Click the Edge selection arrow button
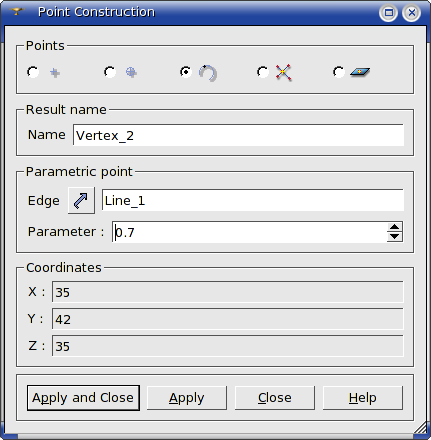This screenshot has height=440, width=431. 81,200
